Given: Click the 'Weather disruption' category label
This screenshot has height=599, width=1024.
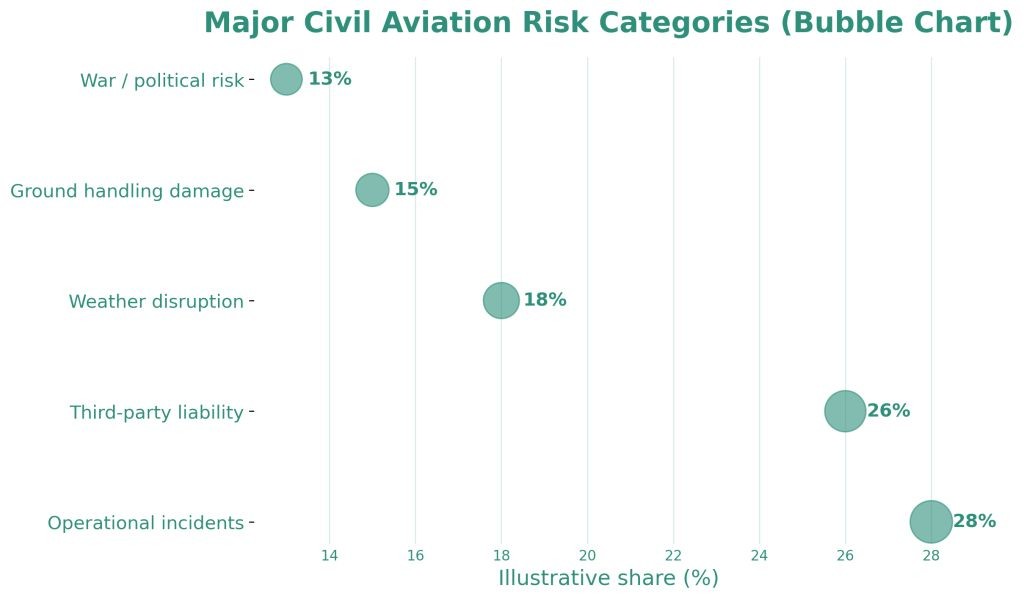Looking at the screenshot, I should tap(156, 302).
